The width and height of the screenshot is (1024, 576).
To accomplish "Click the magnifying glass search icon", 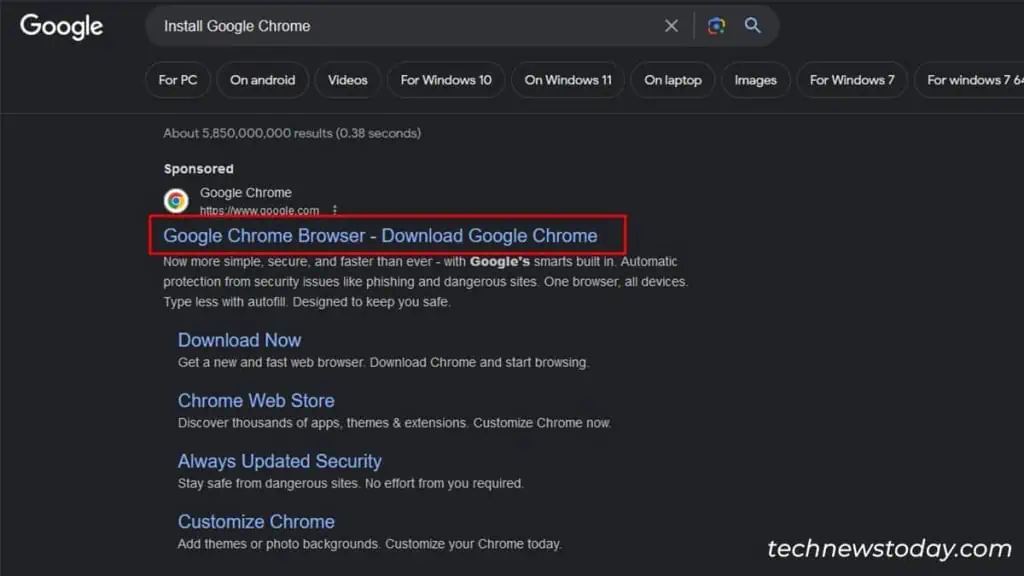I will click(x=752, y=25).
